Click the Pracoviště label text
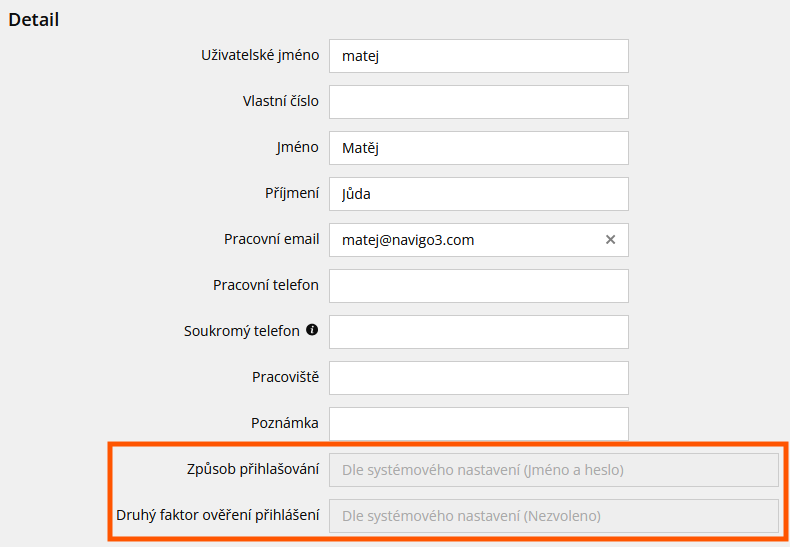 [285, 377]
